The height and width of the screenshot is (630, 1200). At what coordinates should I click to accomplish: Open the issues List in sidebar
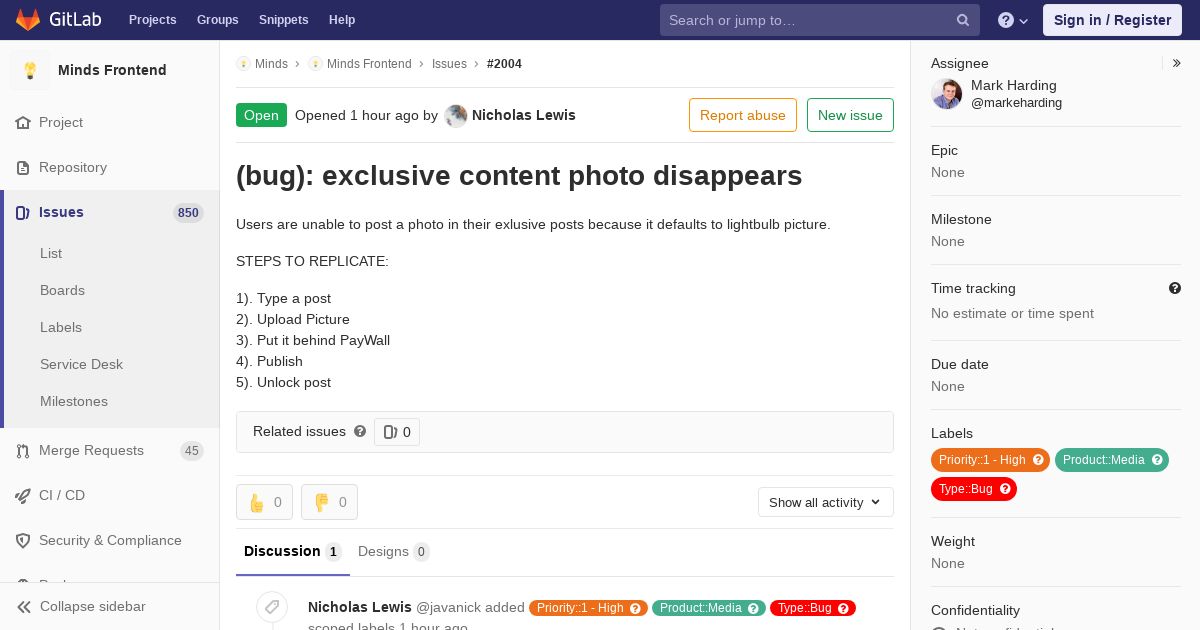(51, 253)
